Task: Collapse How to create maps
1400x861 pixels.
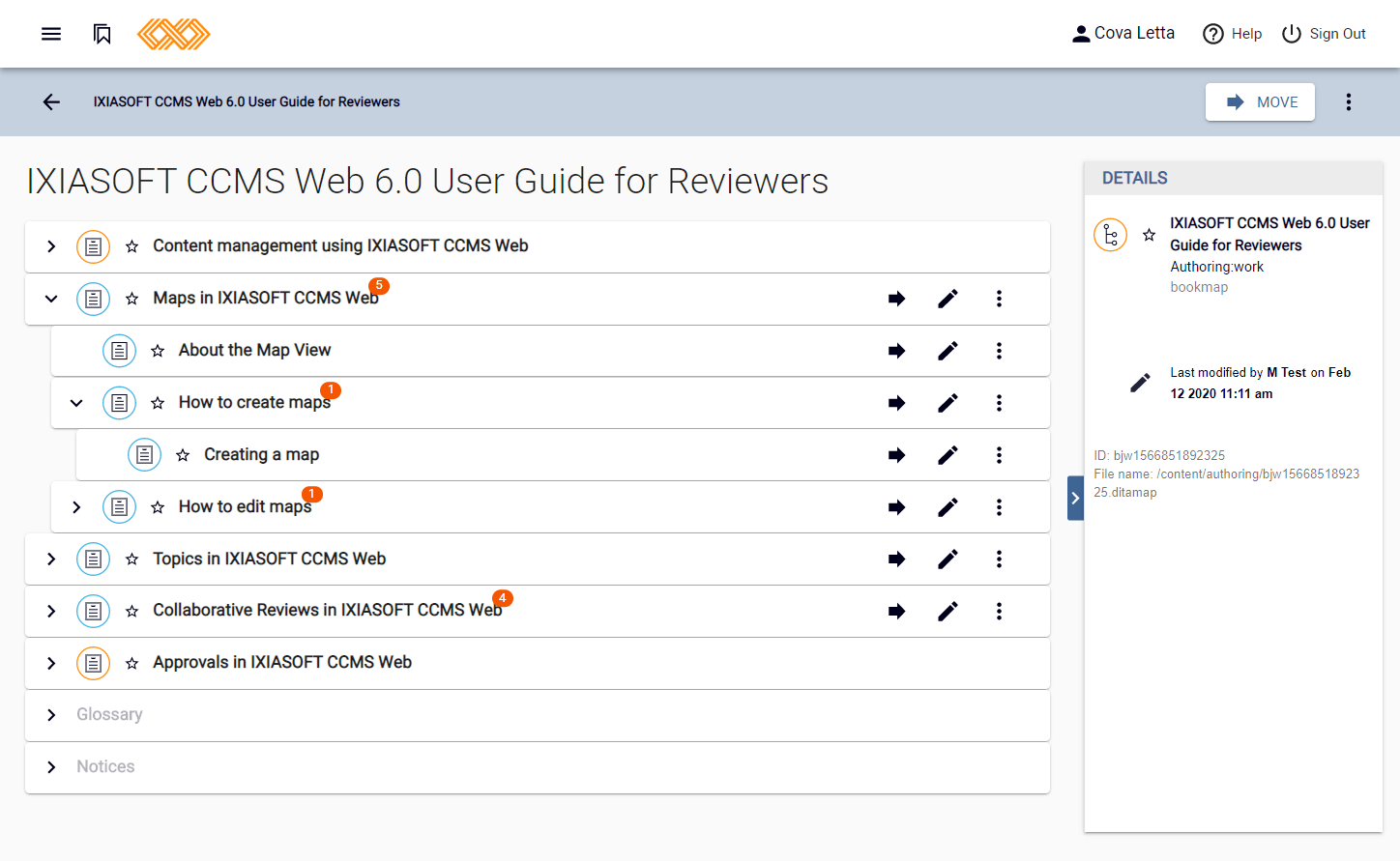Action: (x=76, y=403)
